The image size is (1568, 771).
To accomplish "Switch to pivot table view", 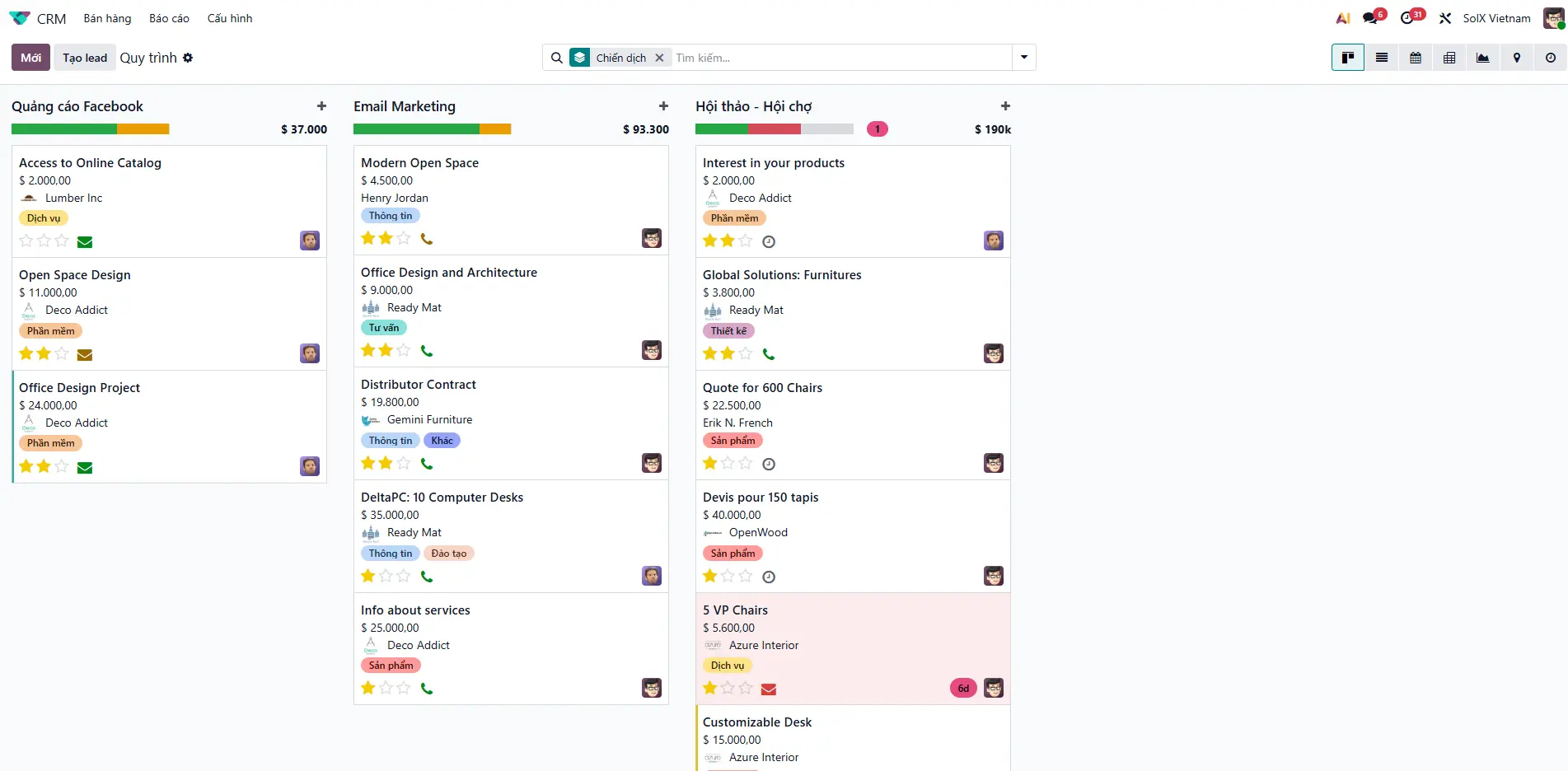I will [x=1449, y=58].
